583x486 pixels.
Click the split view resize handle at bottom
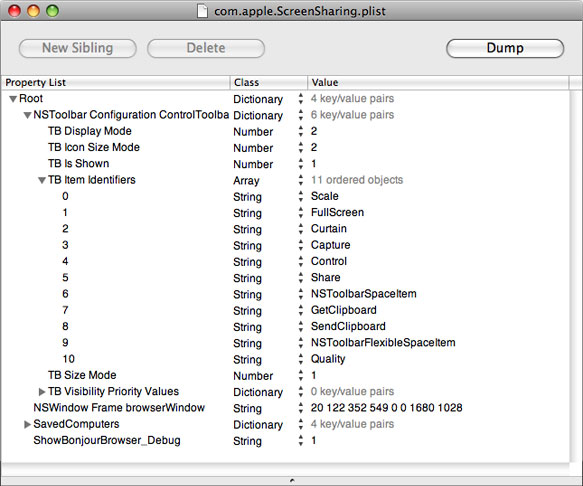click(292, 481)
